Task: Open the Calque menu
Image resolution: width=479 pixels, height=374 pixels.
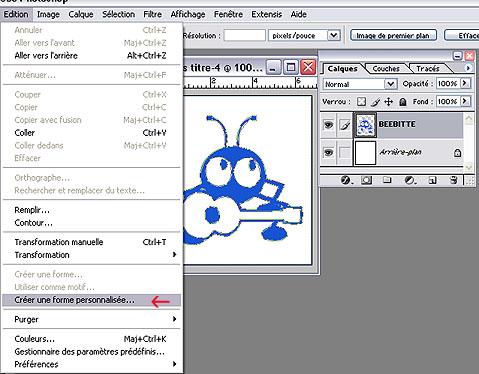Action: [x=81, y=14]
